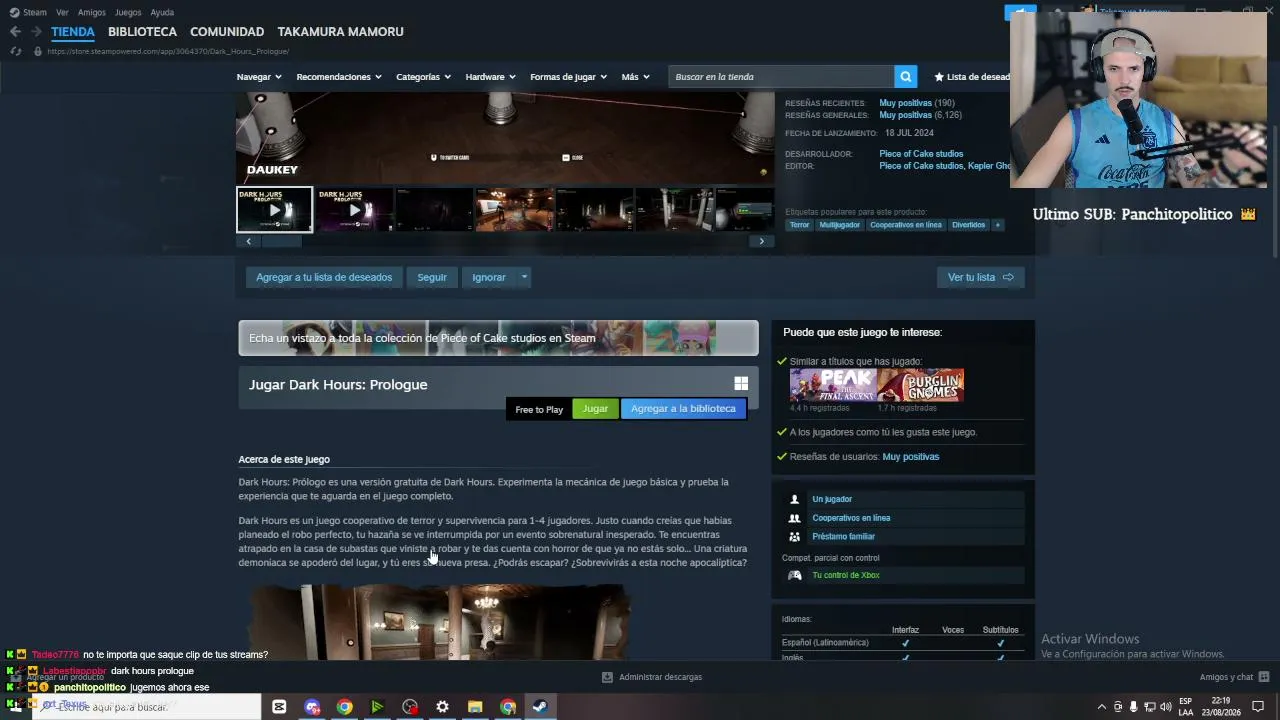This screenshot has width=1280, height=720.
Task: Open the dropdown arrow beside Ignorar
Action: point(524,277)
